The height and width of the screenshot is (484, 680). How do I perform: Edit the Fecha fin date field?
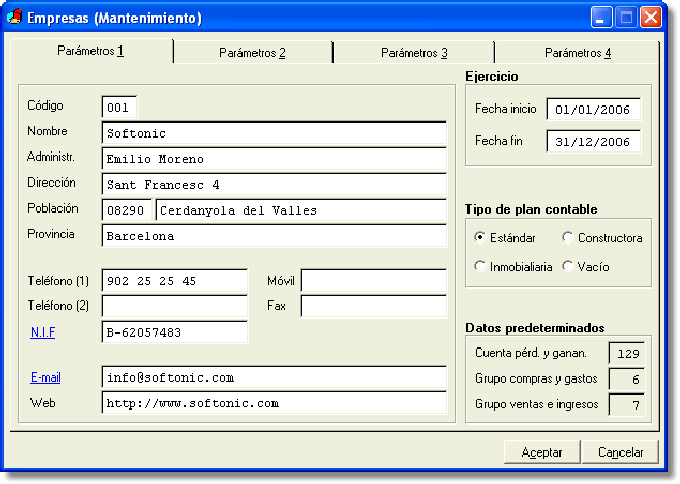click(593, 141)
